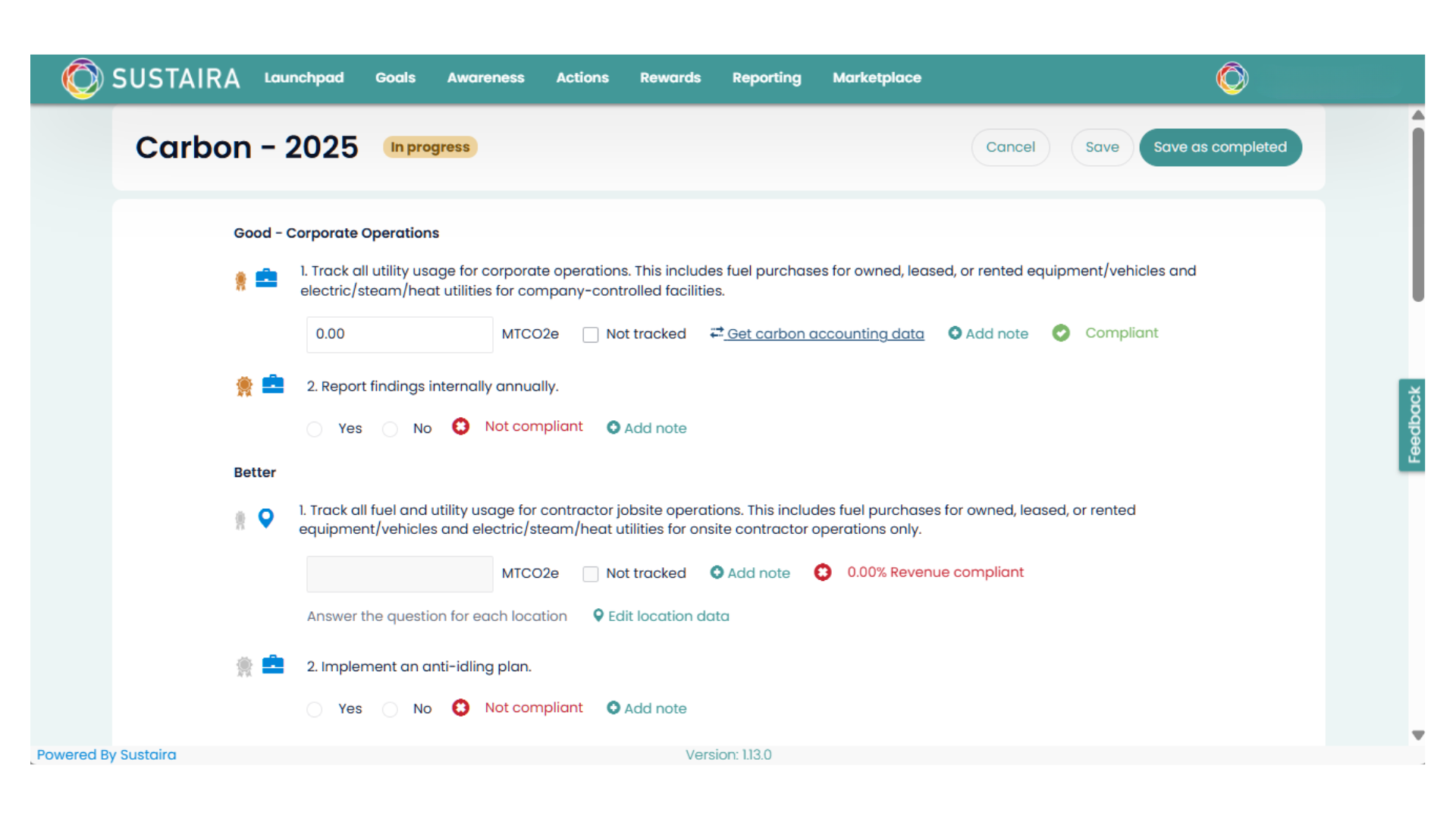Viewport: 1456px width, 819px height.
Task: Click the red Not compliant icon under question 2
Action: pyautogui.click(x=460, y=426)
